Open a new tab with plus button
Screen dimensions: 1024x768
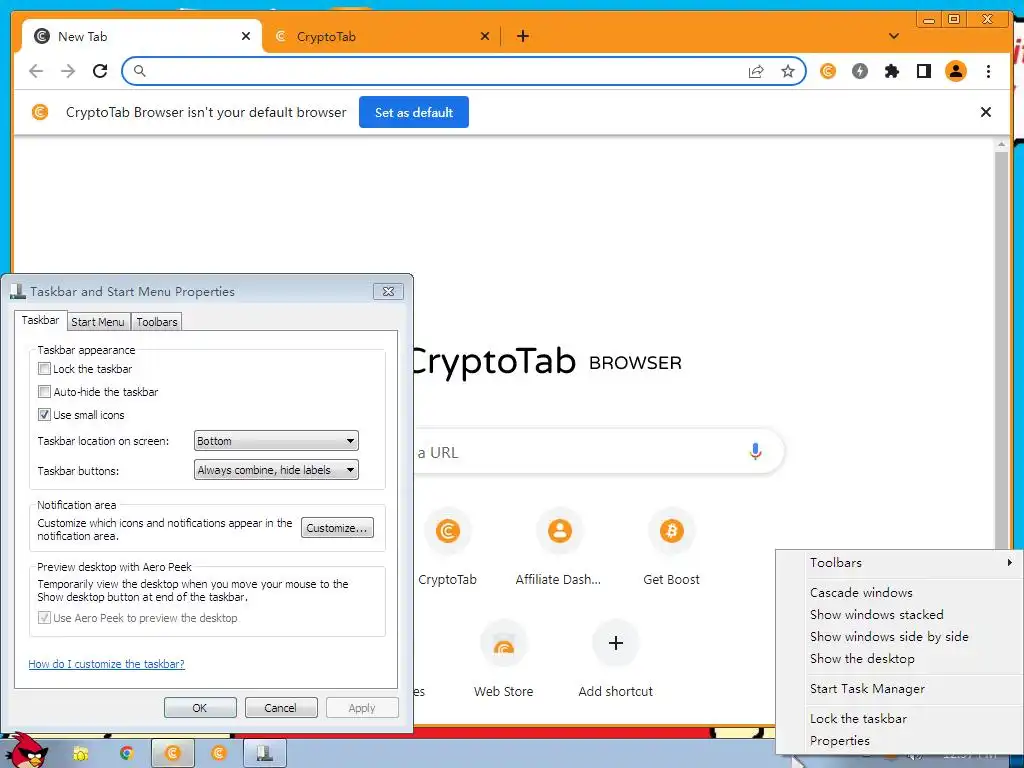click(522, 36)
